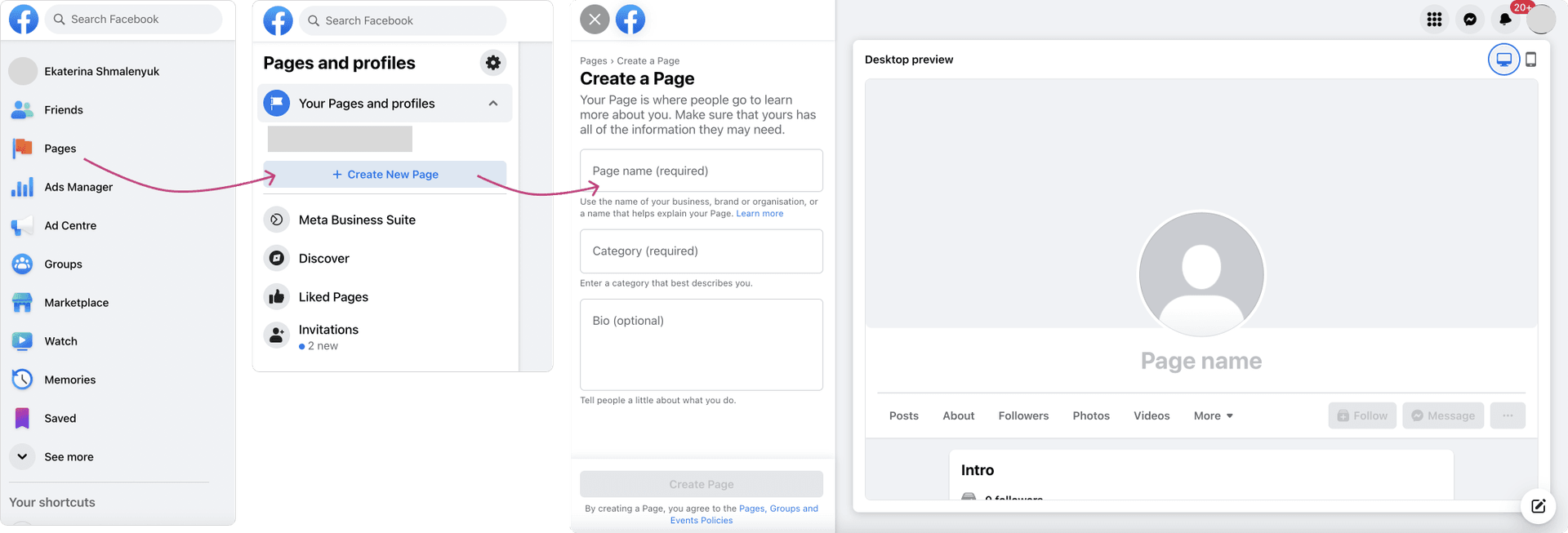Screen dimensions: 1568x533
Task: Open the apps grid menu
Action: (x=1434, y=20)
